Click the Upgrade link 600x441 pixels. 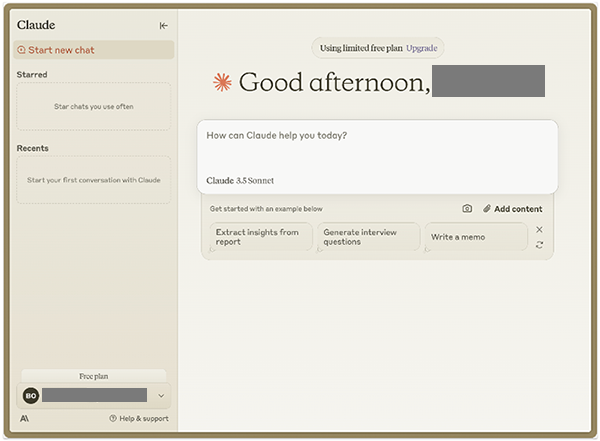pyautogui.click(x=421, y=48)
